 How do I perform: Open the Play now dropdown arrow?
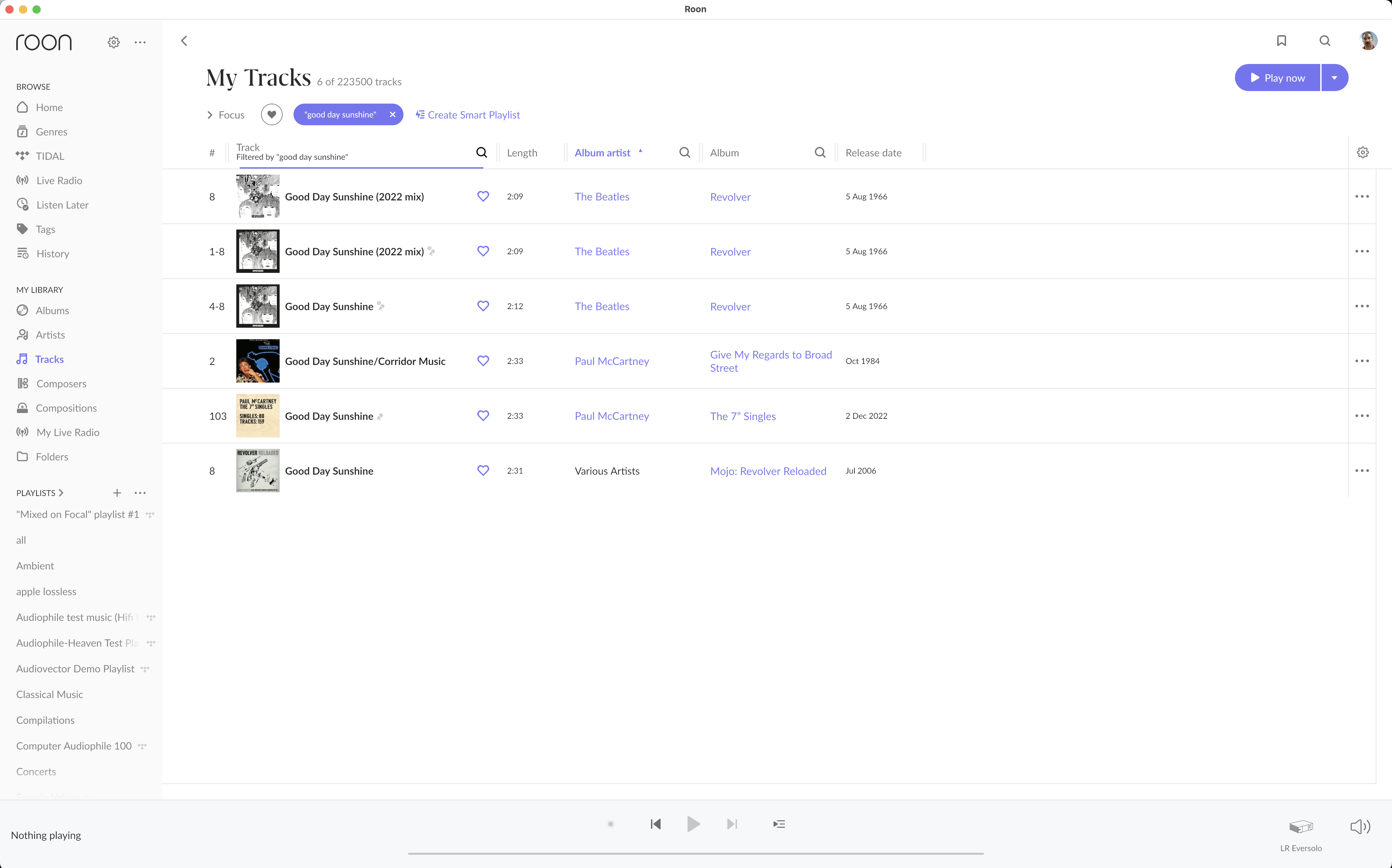[x=1334, y=78]
